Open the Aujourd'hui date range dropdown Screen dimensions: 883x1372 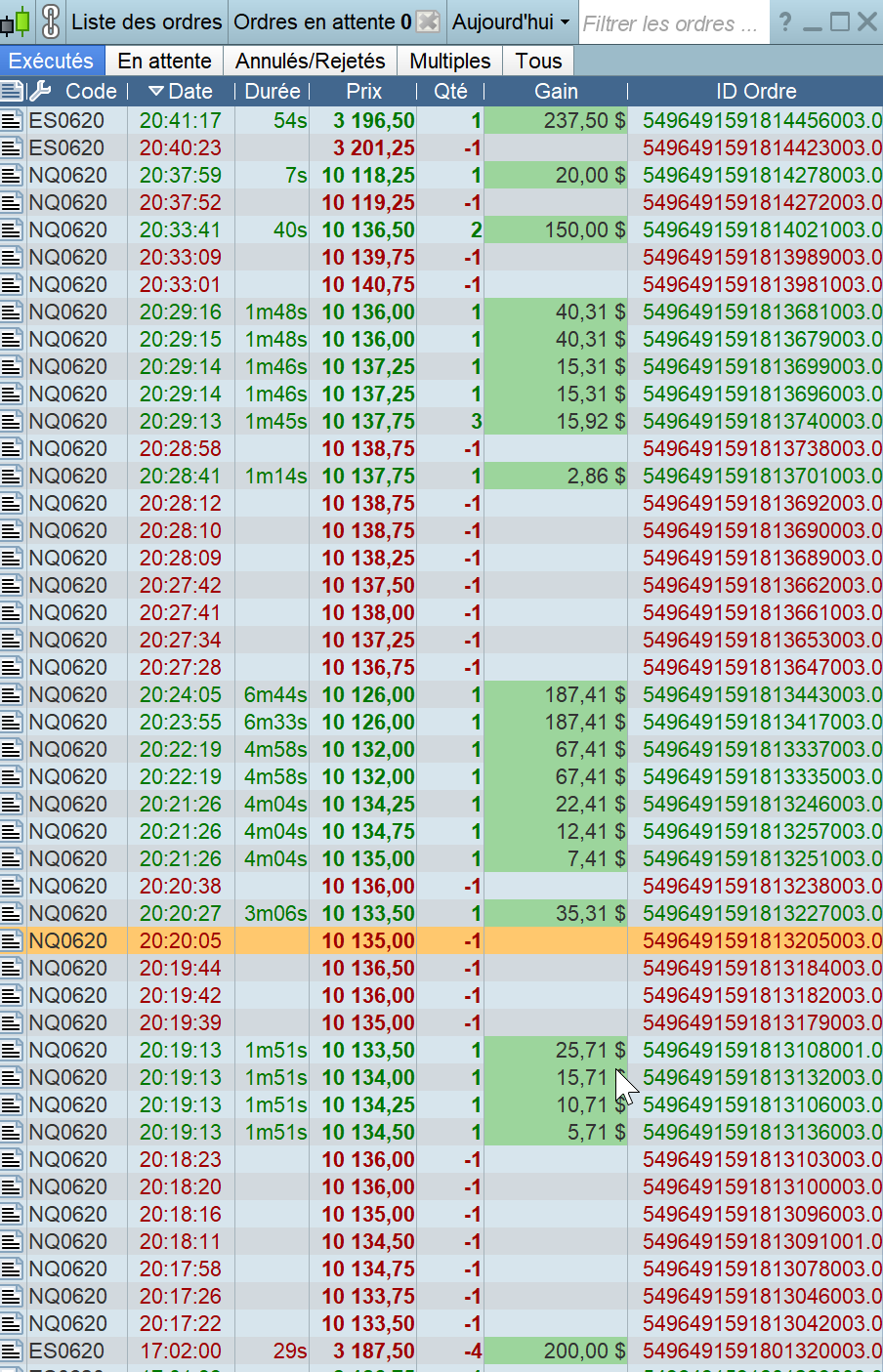pos(510,21)
